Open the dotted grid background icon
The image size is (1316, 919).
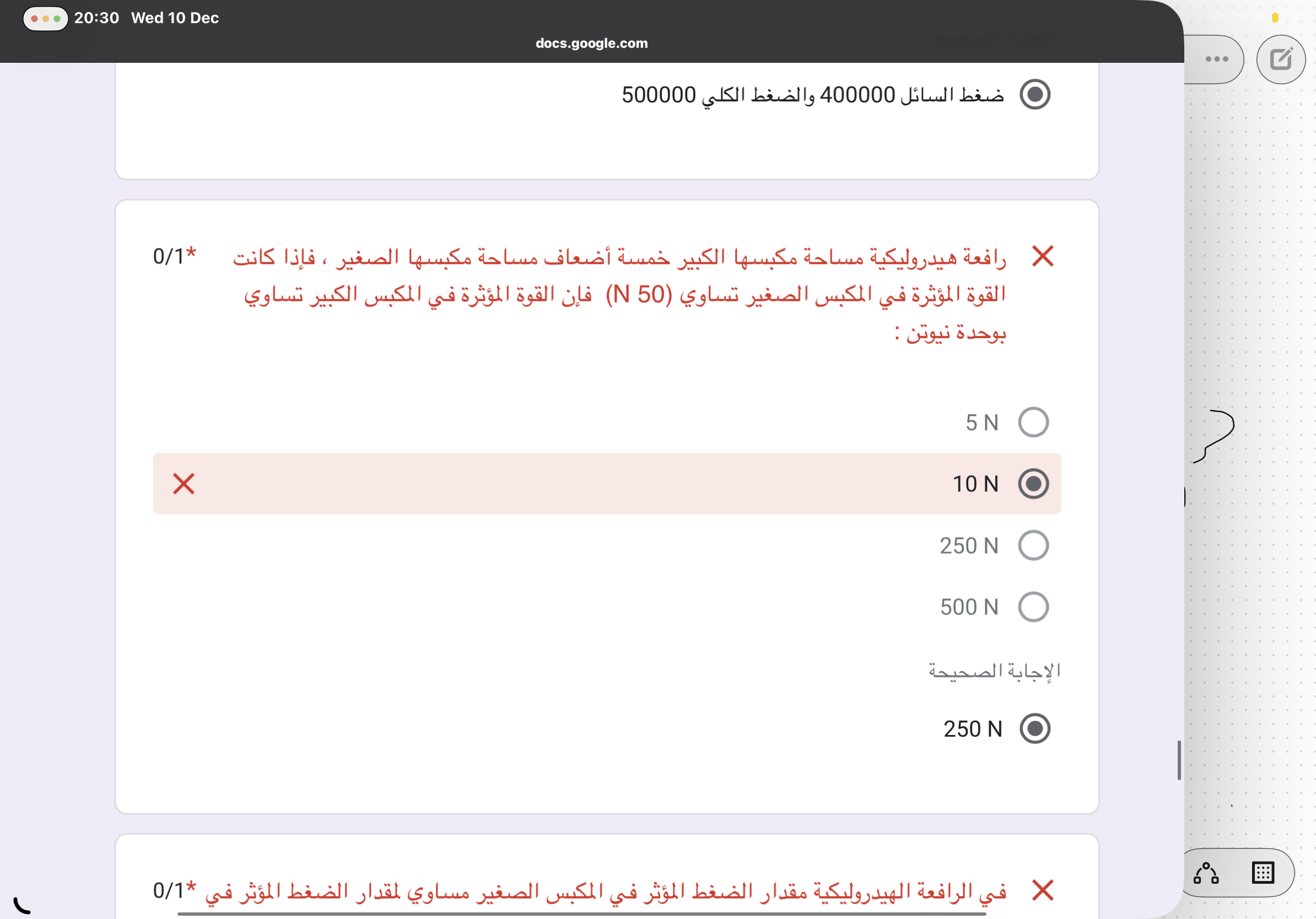(1263, 873)
